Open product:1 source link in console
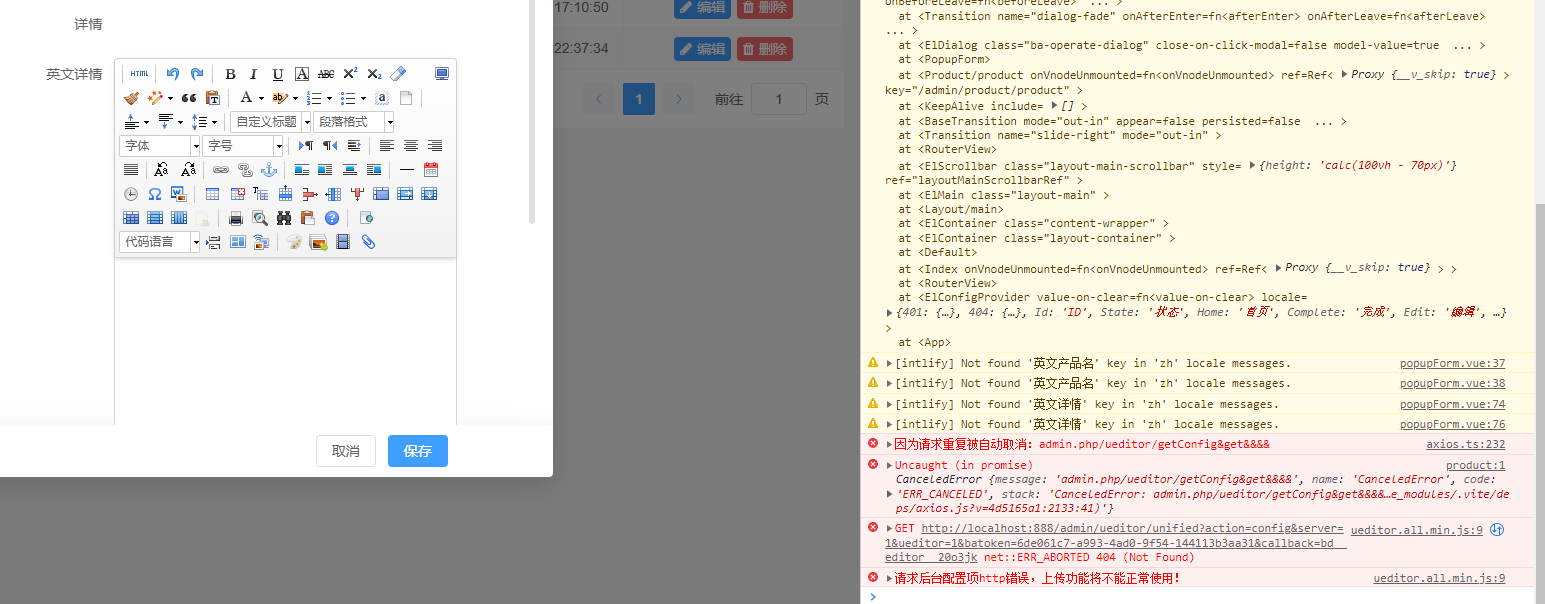This screenshot has width=1545, height=604. pyautogui.click(x=1475, y=465)
